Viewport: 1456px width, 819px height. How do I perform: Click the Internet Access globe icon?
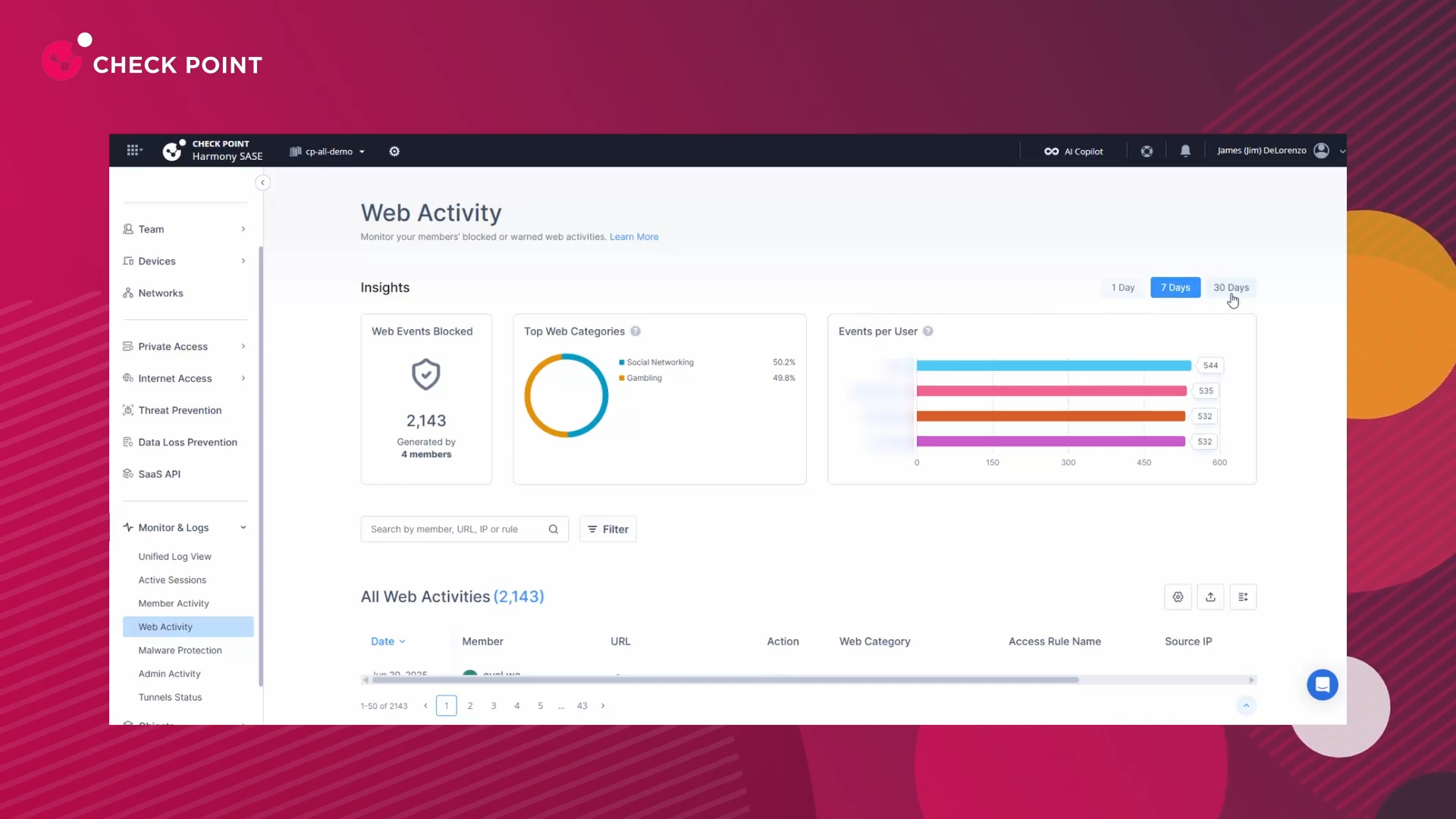(x=128, y=378)
